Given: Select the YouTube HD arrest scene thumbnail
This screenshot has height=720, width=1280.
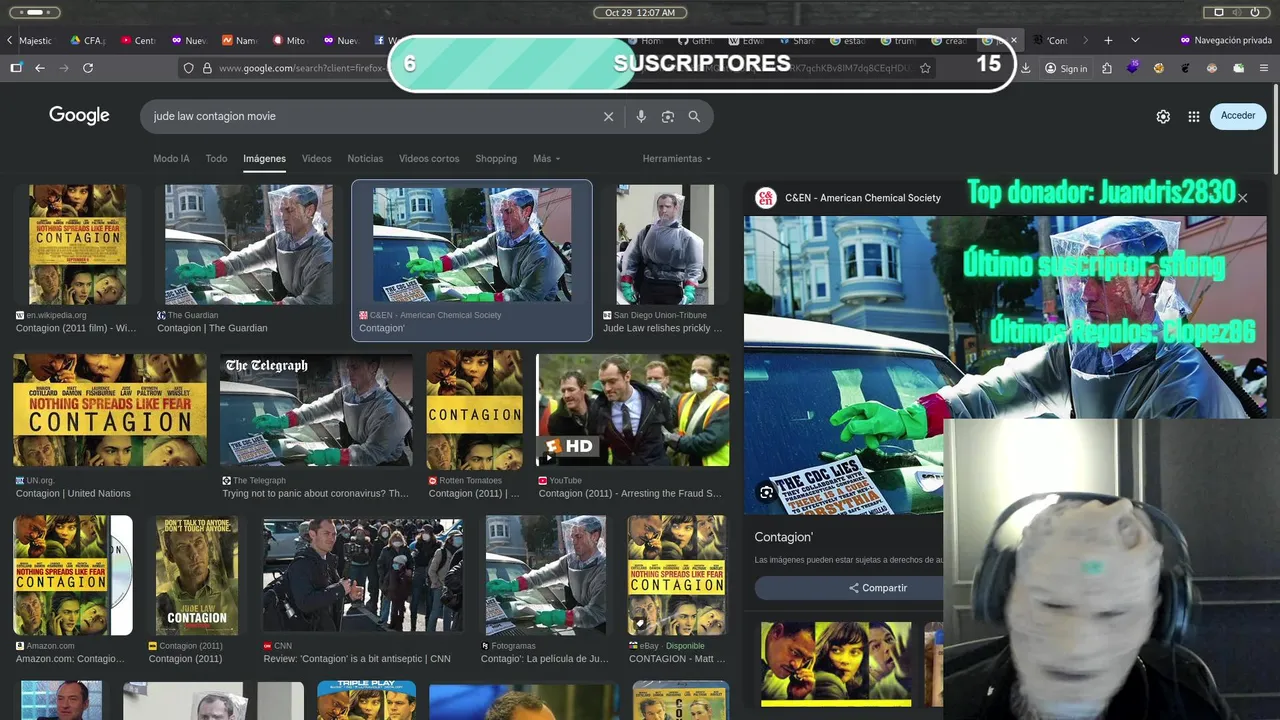Looking at the screenshot, I should [633, 410].
